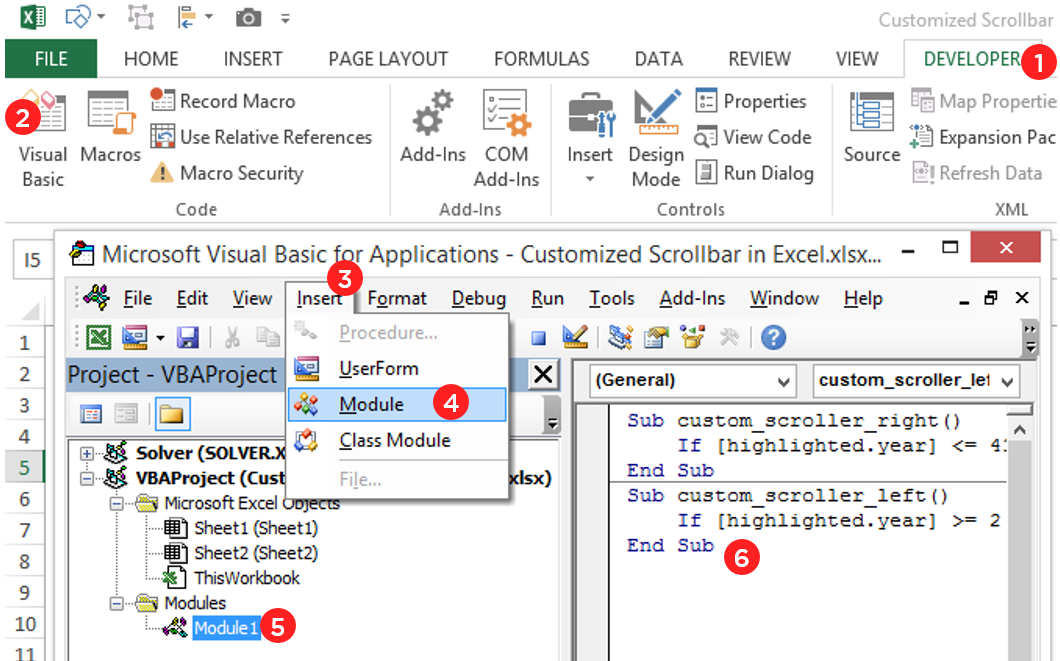Expand the Solver project node

pyautogui.click(x=87, y=453)
